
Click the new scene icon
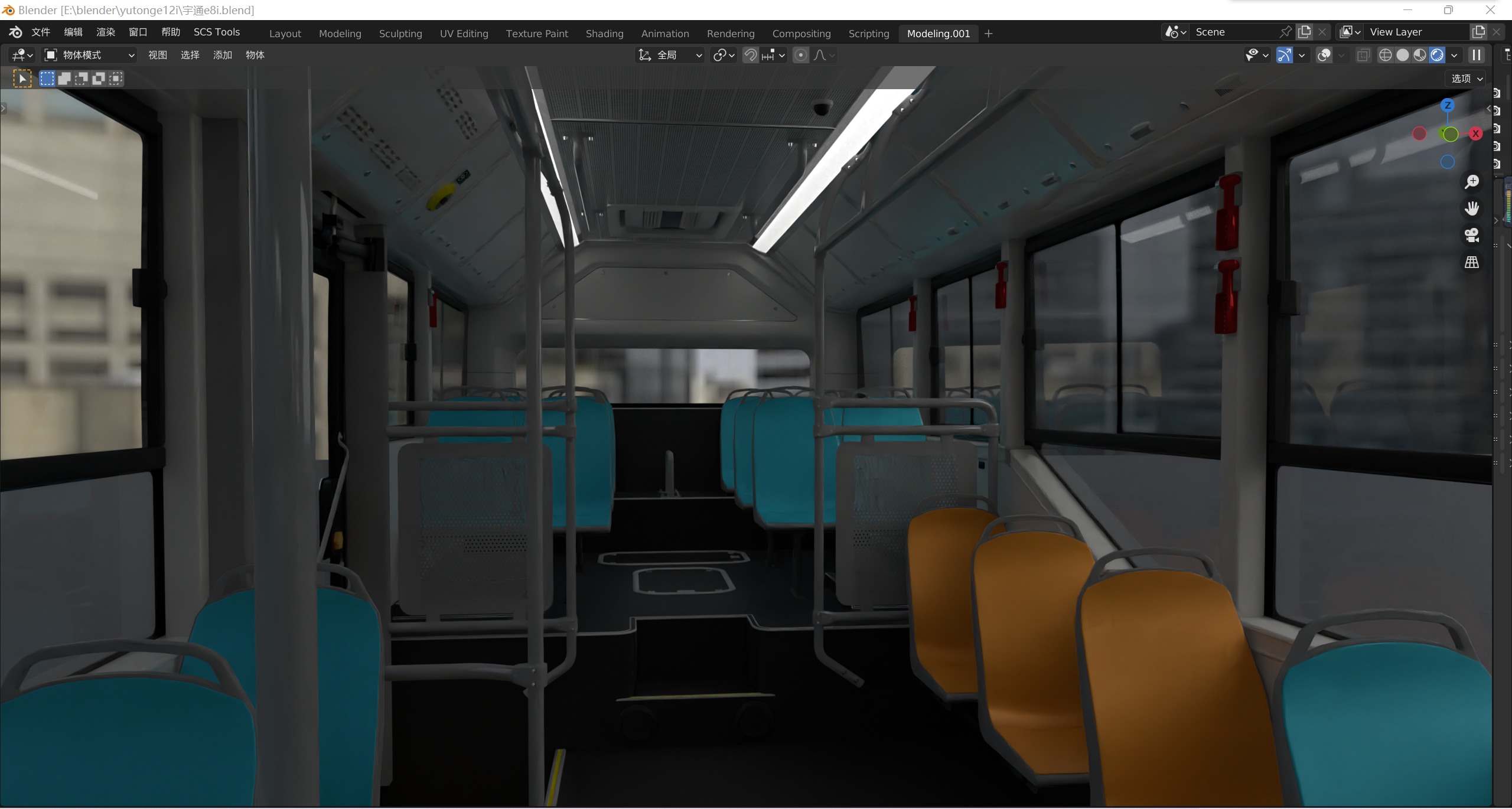[1305, 32]
